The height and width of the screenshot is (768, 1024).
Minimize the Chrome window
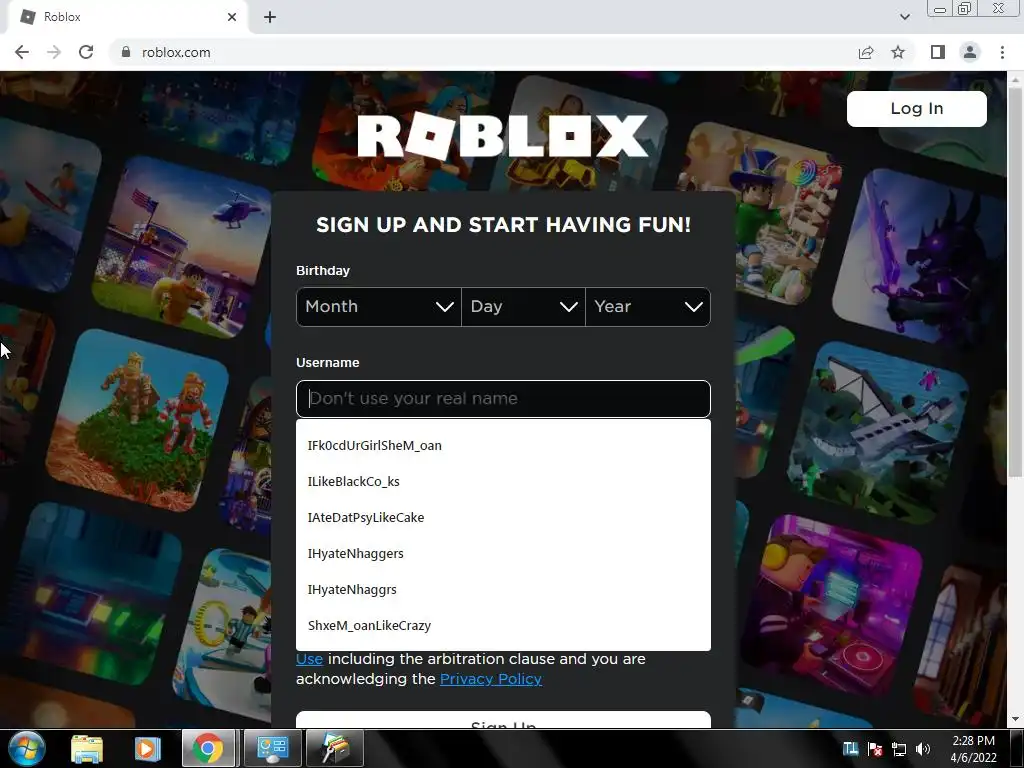(940, 8)
